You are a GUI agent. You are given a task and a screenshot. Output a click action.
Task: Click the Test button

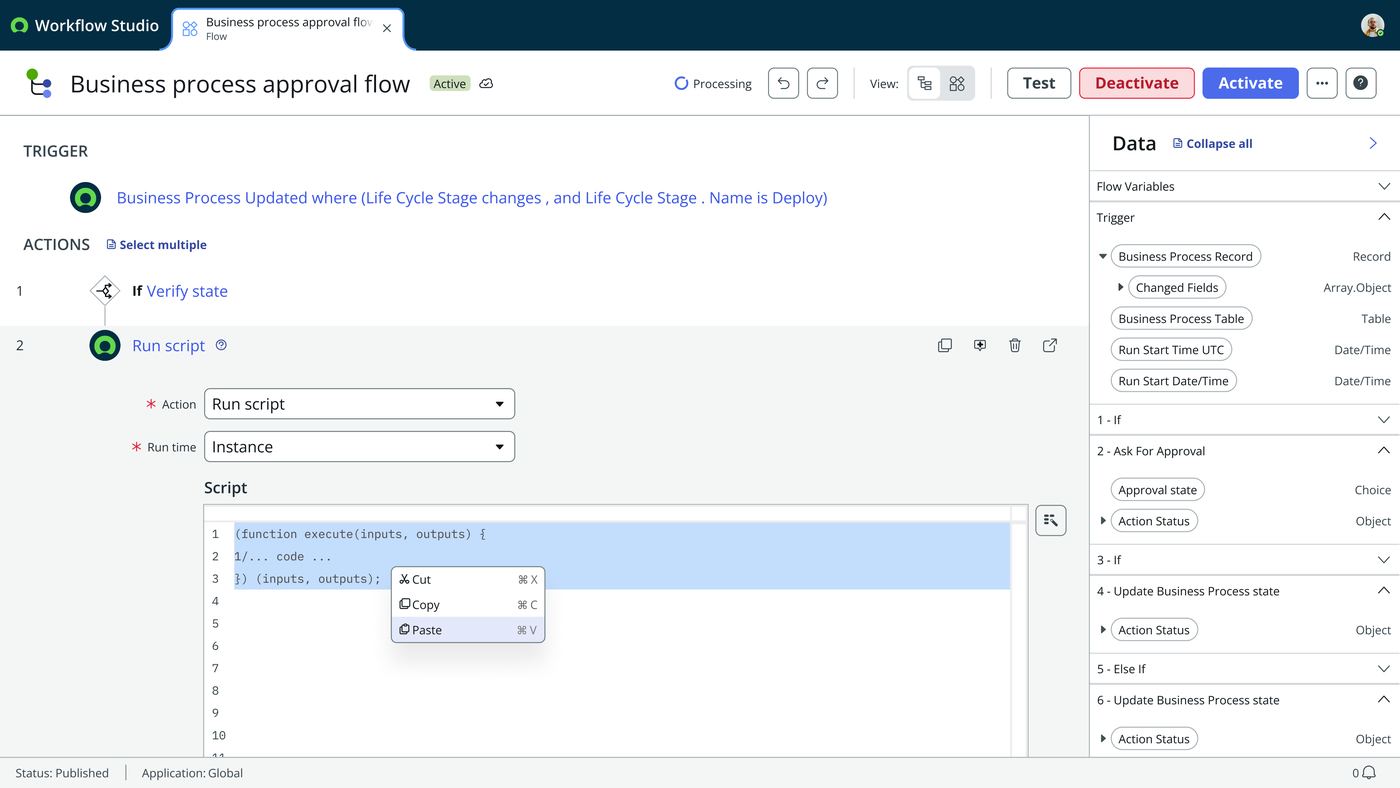click(x=1039, y=83)
